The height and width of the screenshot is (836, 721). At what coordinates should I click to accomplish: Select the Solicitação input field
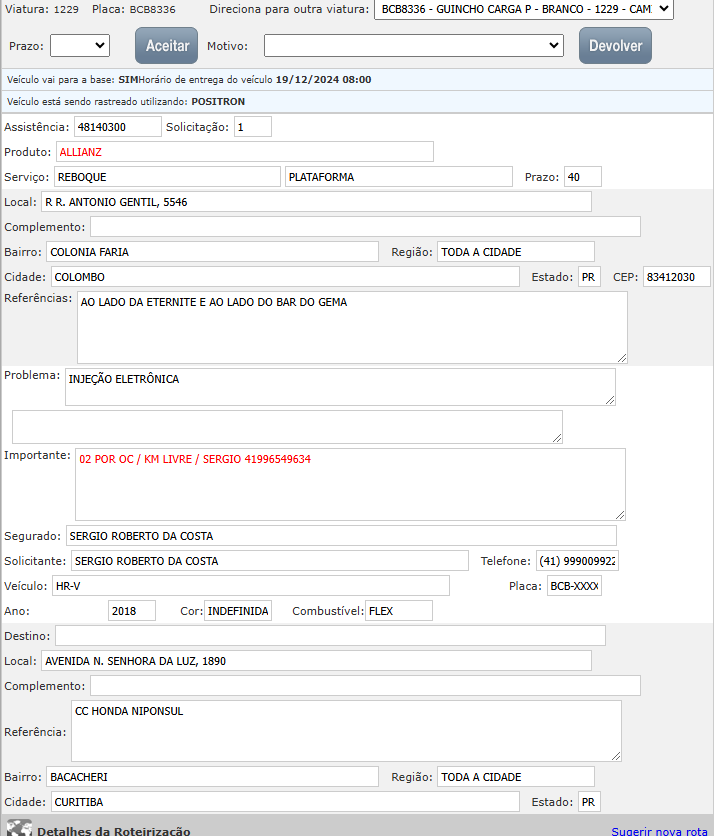[x=252, y=127]
